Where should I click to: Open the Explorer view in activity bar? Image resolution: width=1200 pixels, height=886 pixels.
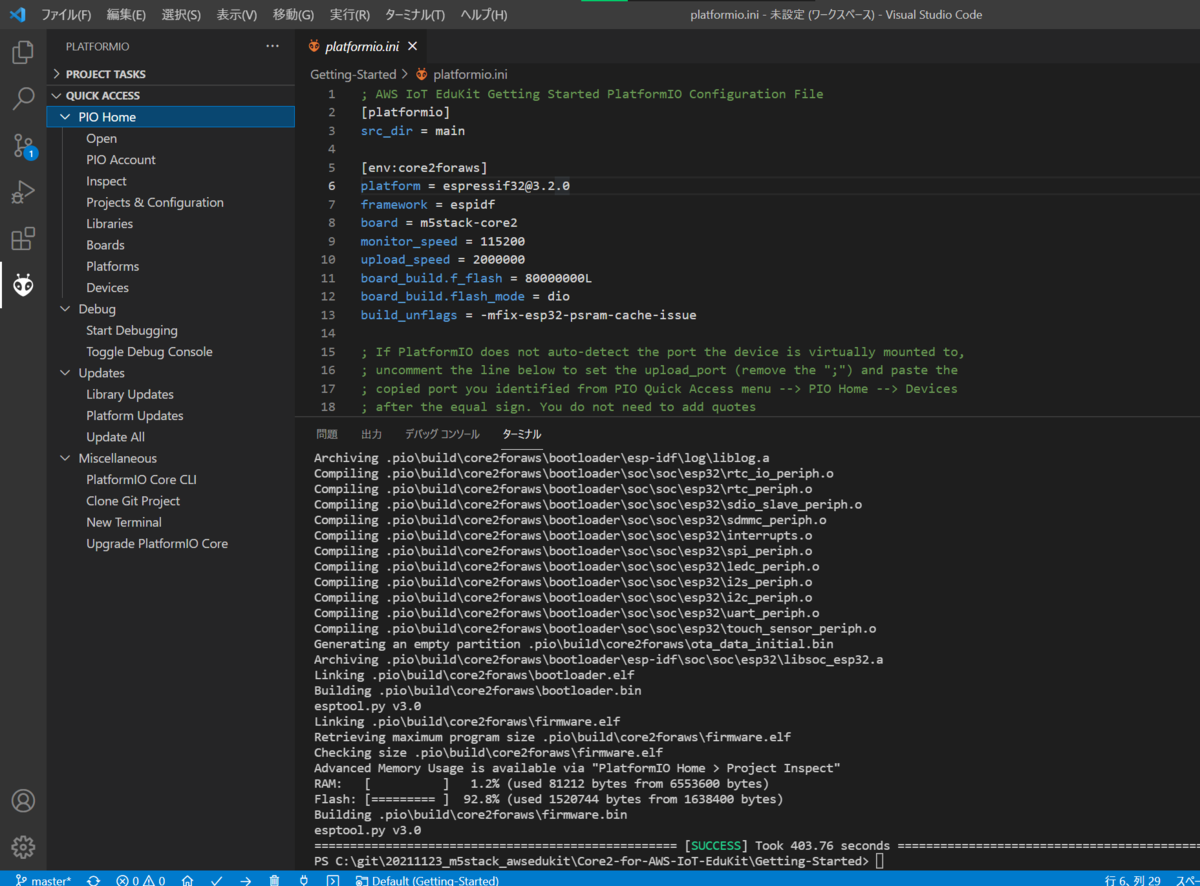point(23,52)
